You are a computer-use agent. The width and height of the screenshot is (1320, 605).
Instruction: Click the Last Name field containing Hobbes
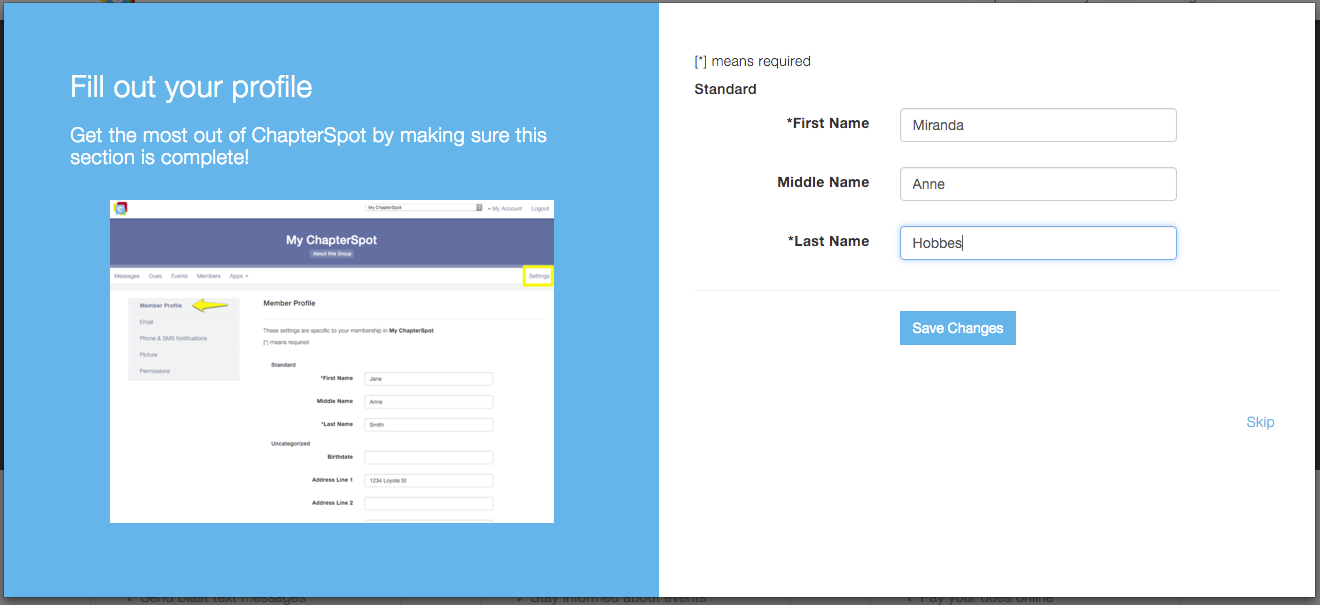coord(1038,243)
